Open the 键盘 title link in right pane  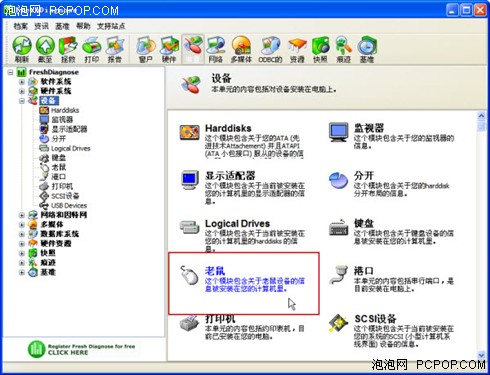point(364,223)
